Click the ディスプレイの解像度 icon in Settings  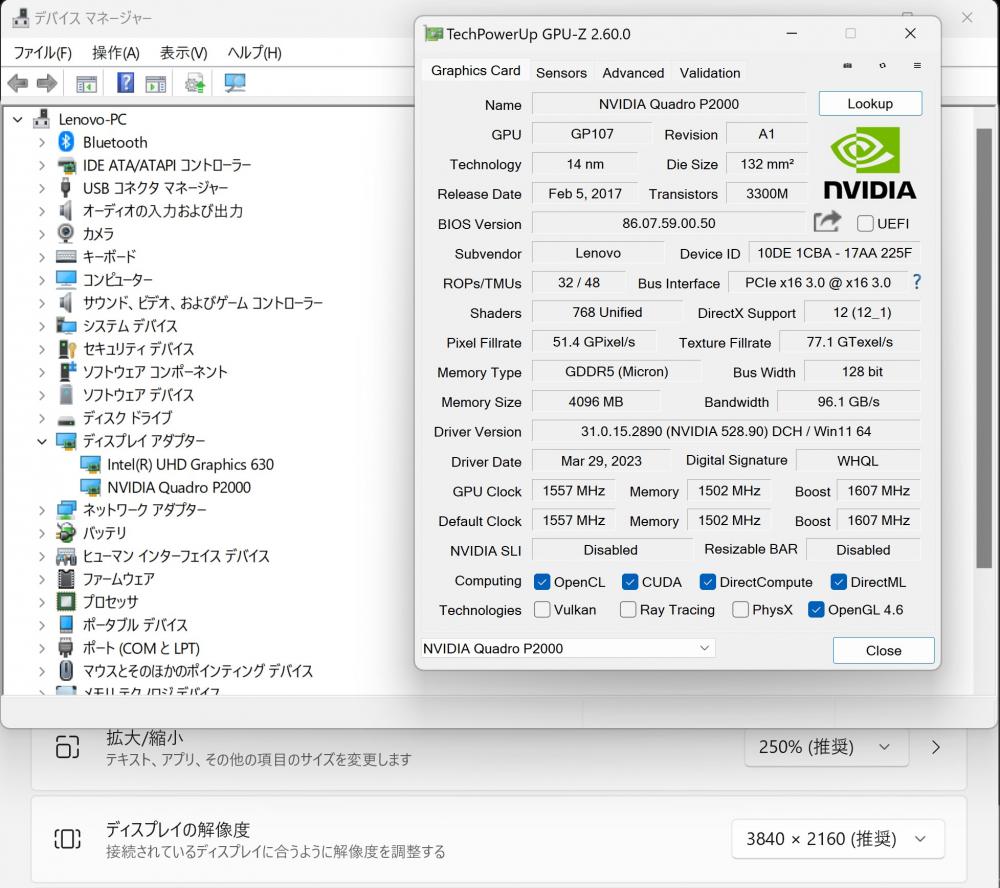pos(68,839)
